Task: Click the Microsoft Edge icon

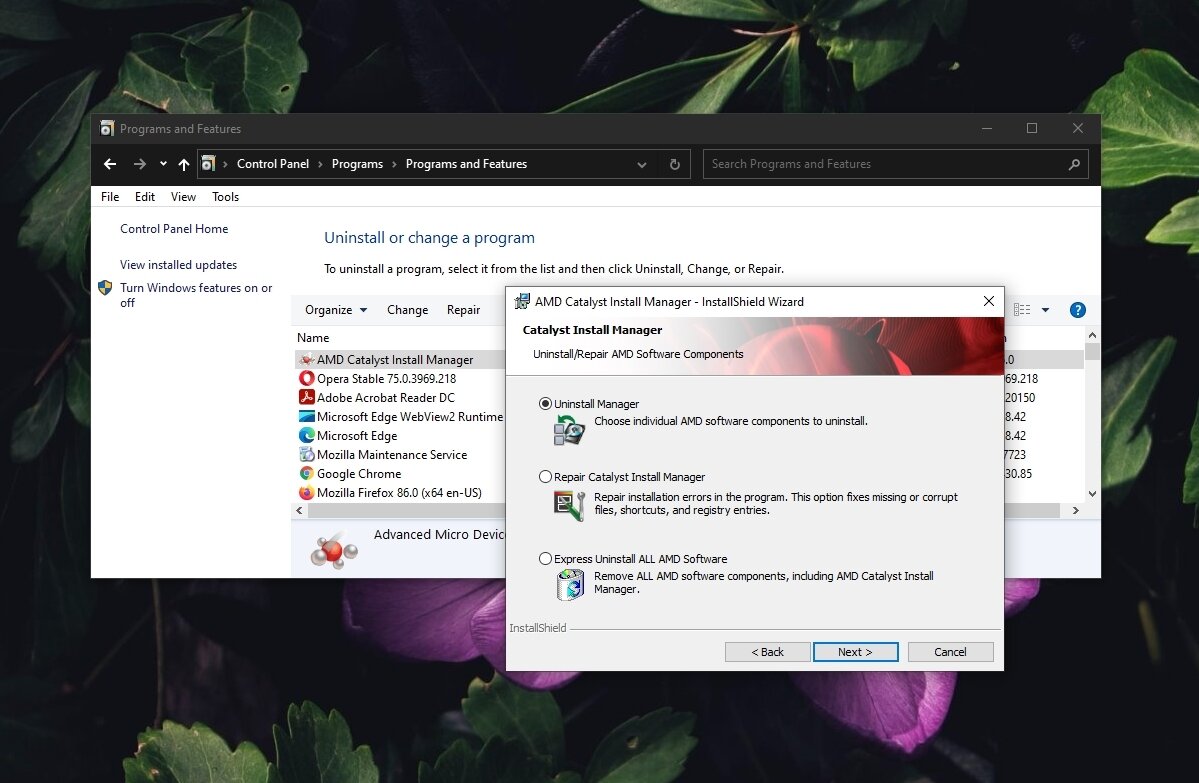Action: (x=306, y=435)
